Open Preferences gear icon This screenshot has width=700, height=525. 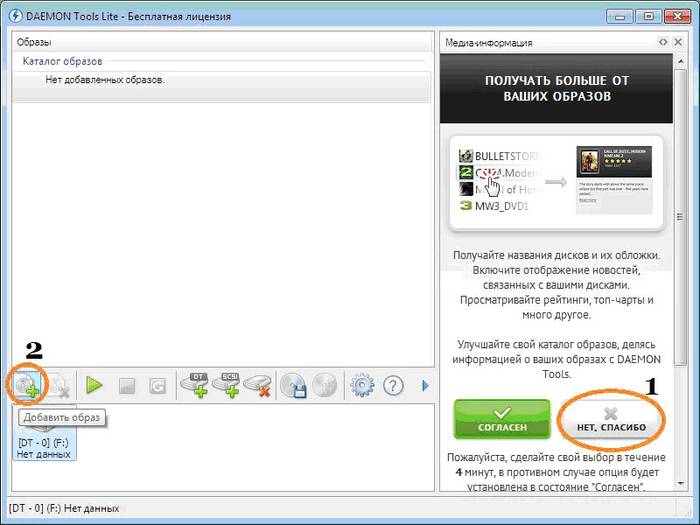click(x=361, y=385)
